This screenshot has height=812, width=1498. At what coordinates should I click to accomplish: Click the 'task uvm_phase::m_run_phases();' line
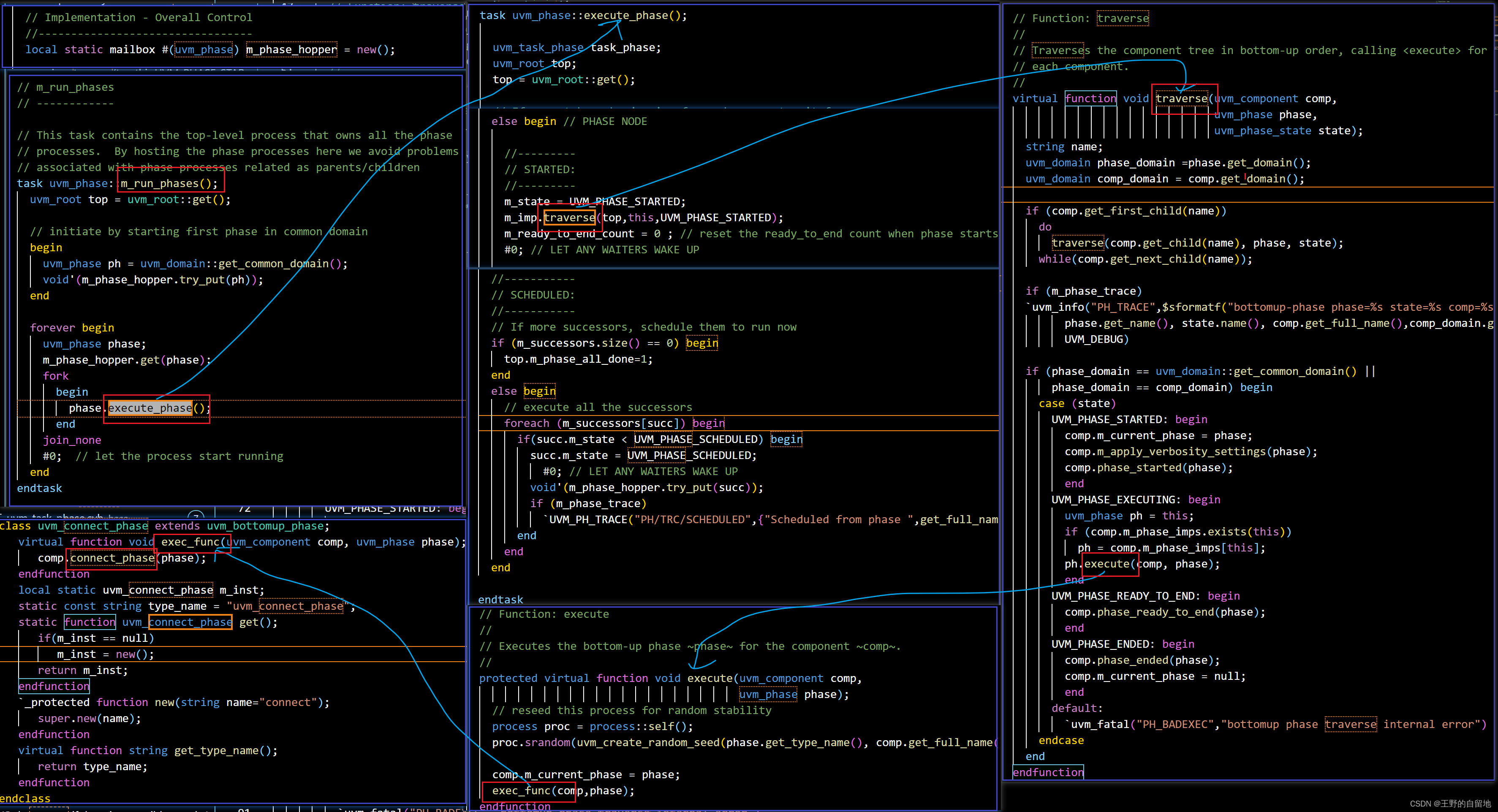pyautogui.click(x=117, y=184)
